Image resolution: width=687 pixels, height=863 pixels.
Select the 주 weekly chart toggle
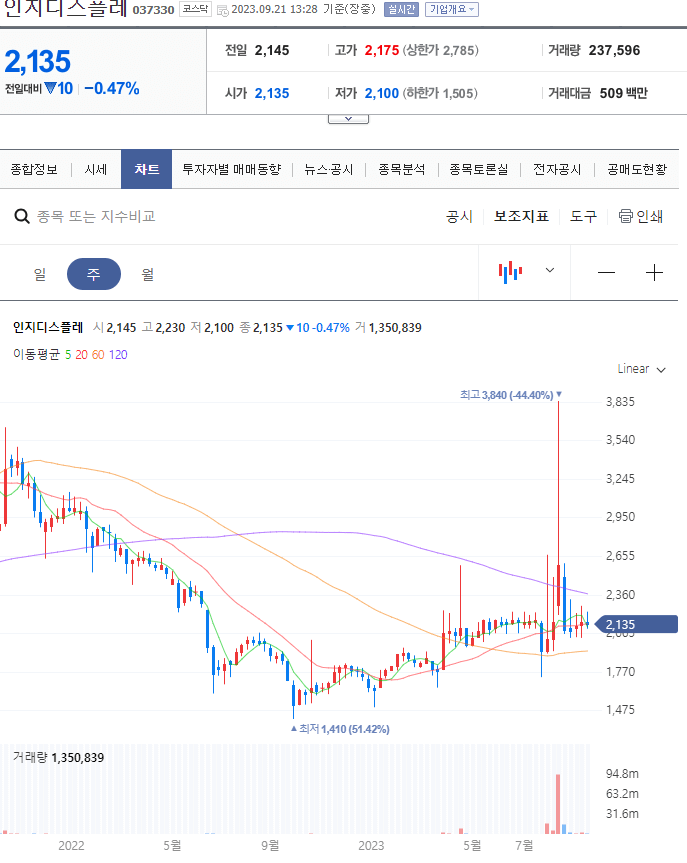[93, 272]
